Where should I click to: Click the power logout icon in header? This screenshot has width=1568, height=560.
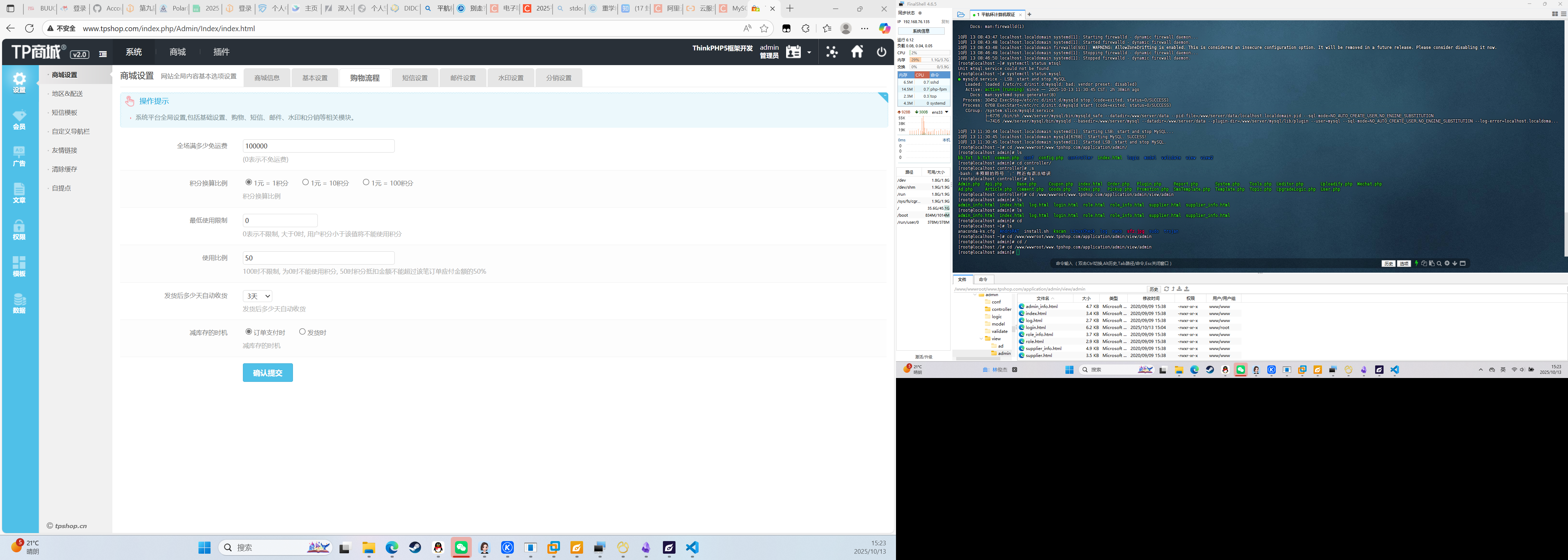pos(881,52)
